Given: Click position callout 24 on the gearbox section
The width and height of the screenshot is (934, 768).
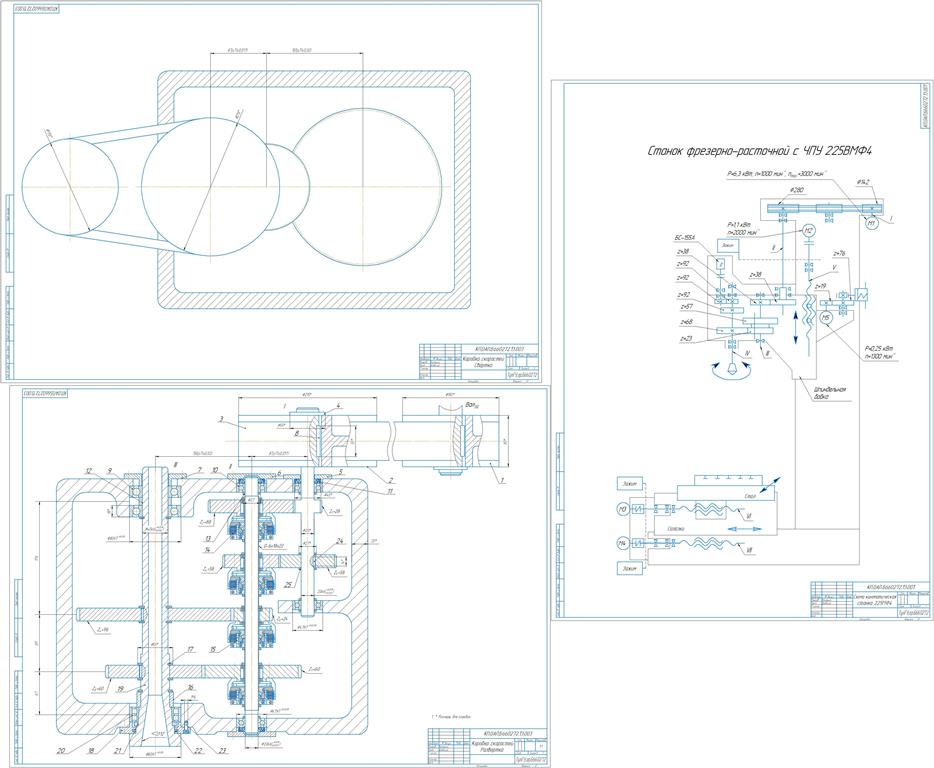Looking at the screenshot, I should tap(340, 541).
